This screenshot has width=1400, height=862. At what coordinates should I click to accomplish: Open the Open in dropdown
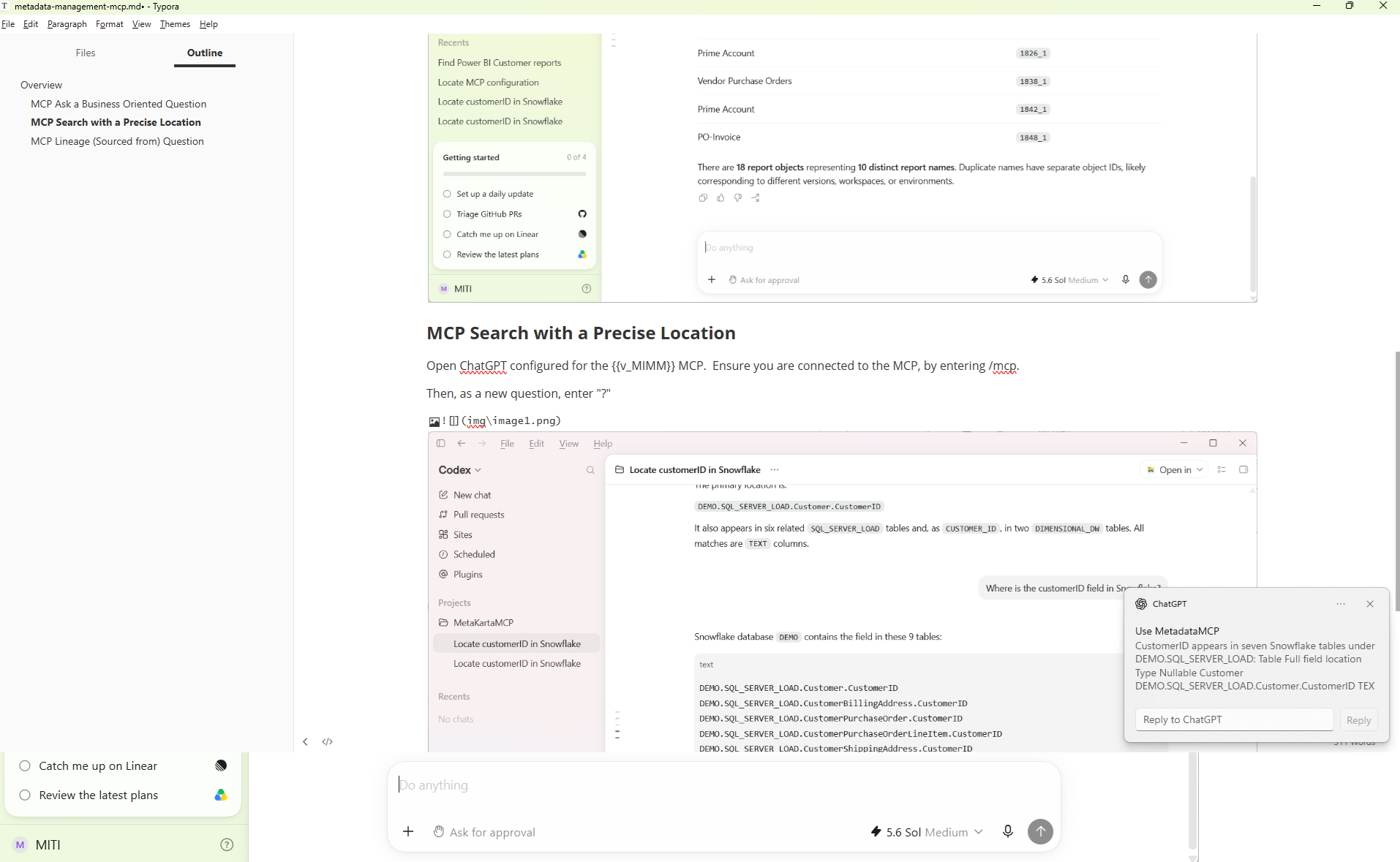pos(1174,469)
